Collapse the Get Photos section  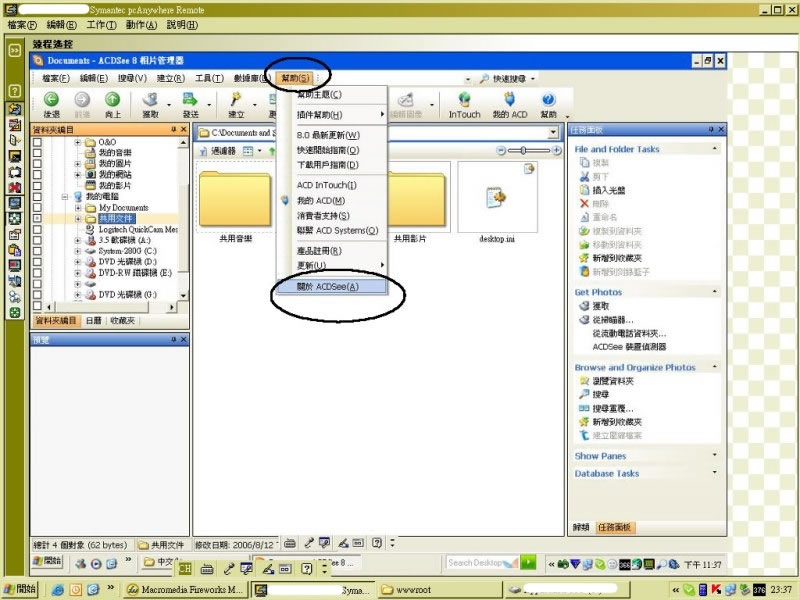715,291
